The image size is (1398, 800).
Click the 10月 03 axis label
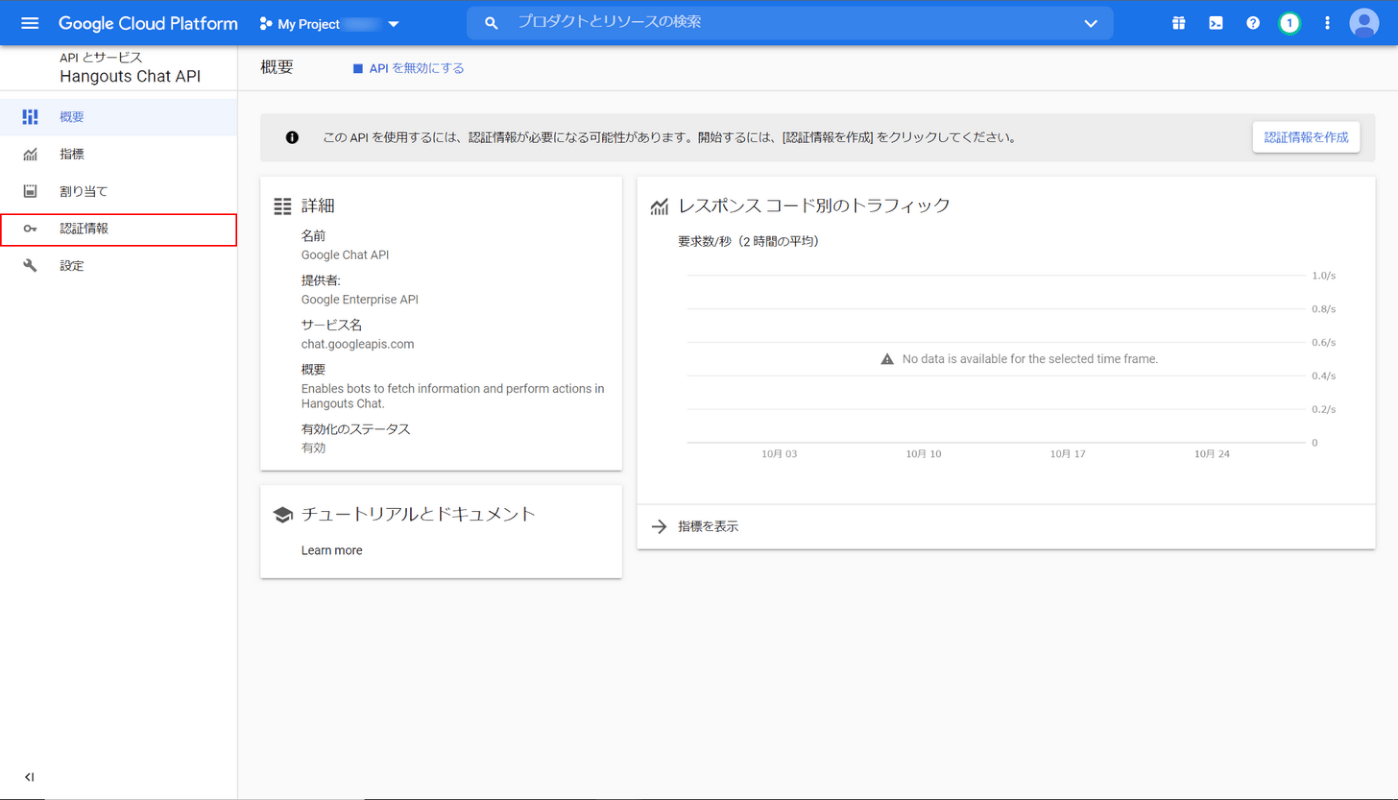click(x=779, y=454)
